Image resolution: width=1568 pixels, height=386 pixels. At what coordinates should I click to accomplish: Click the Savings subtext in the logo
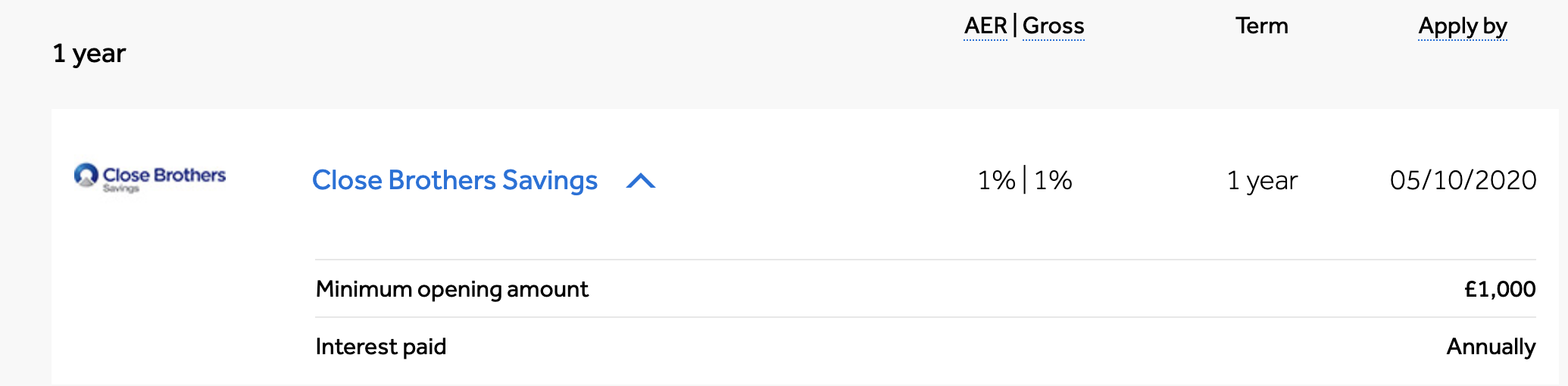[121, 188]
